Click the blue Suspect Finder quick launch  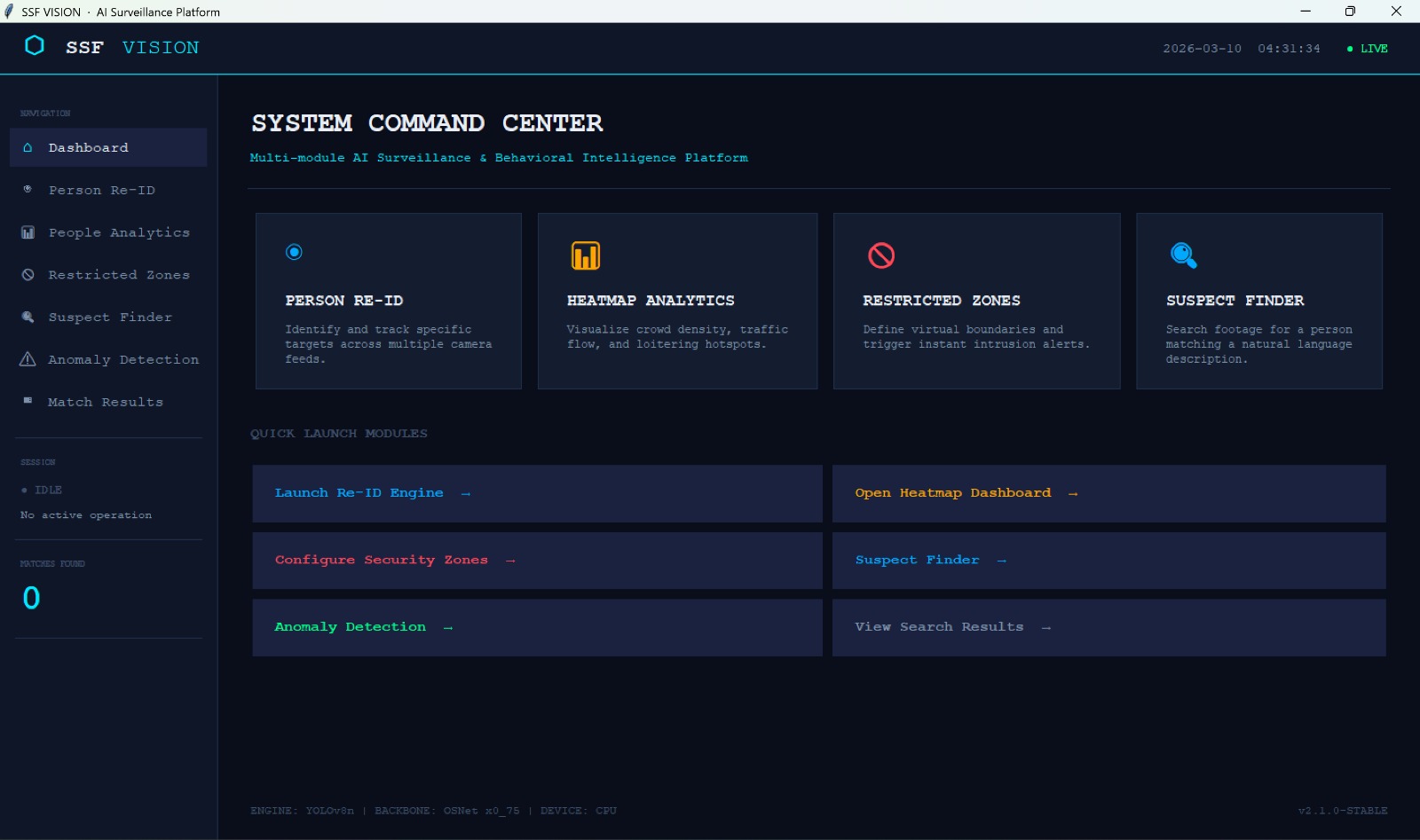pos(1108,561)
